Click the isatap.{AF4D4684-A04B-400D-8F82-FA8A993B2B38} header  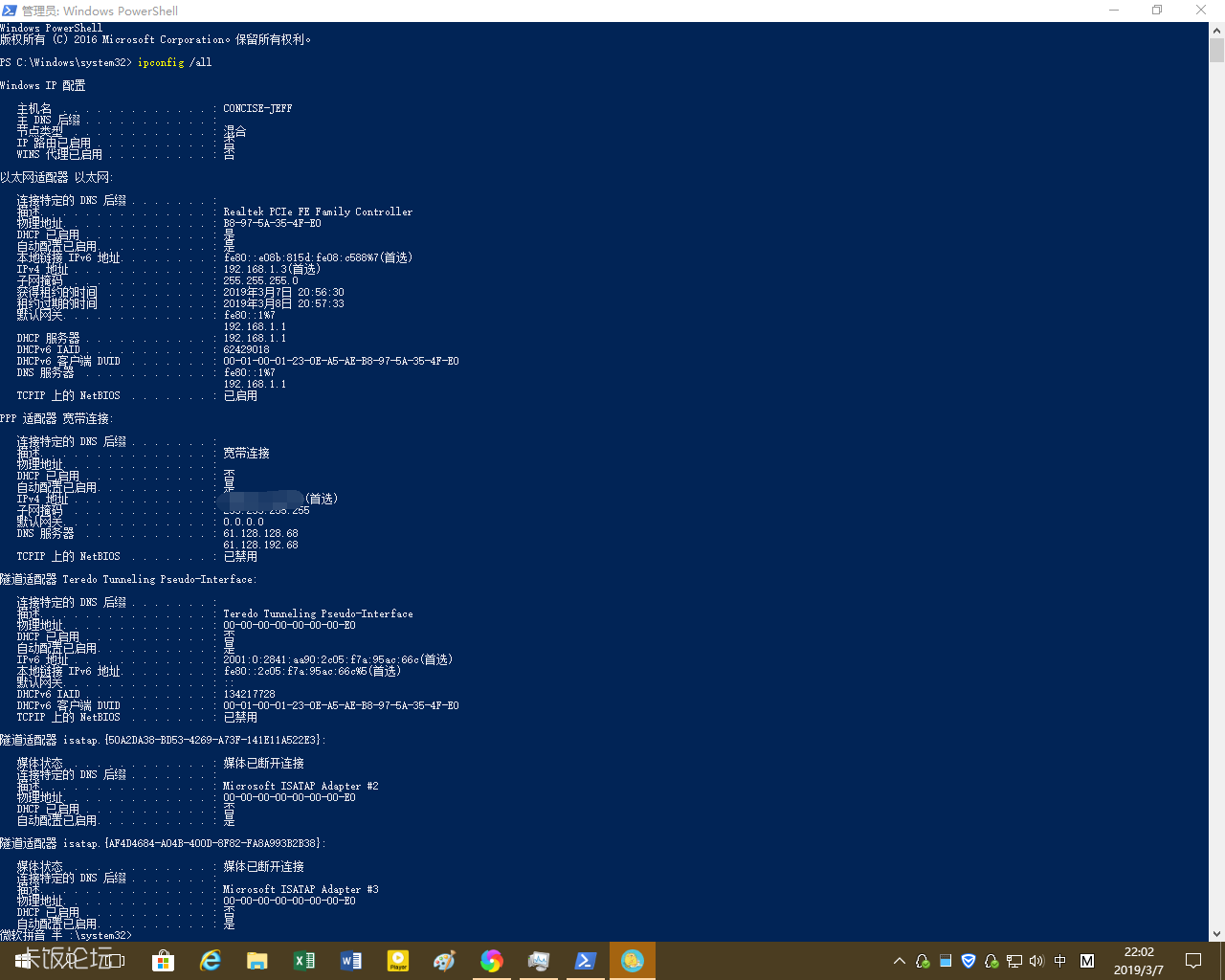(x=163, y=843)
